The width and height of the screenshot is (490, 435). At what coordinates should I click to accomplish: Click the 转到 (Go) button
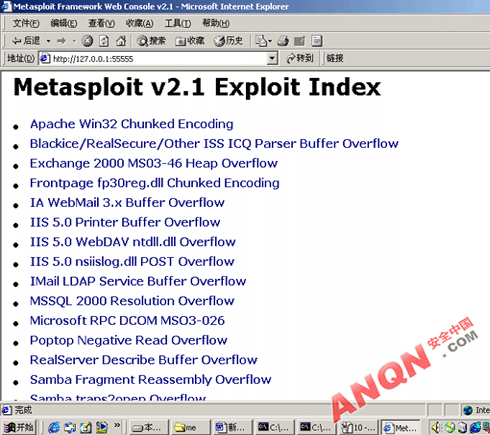pyautogui.click(x=300, y=58)
